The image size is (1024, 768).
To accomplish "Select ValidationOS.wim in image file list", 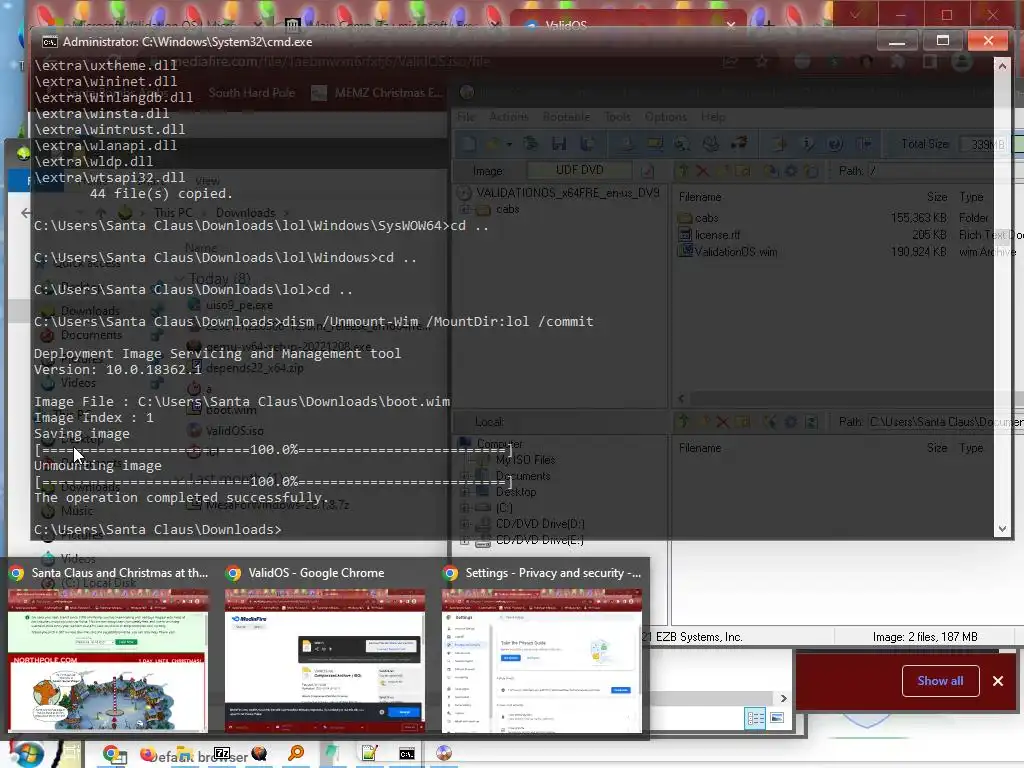I will (x=728, y=252).
